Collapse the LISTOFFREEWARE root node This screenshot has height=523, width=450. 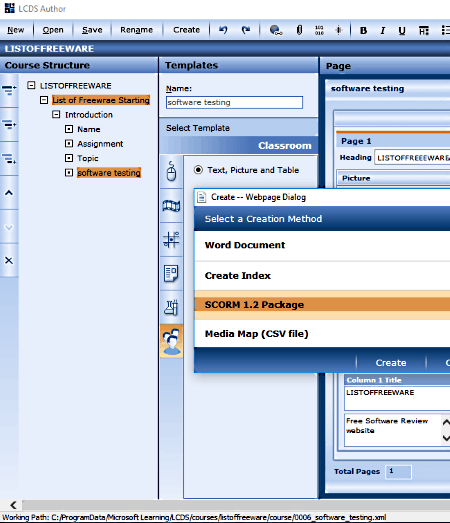[31, 85]
